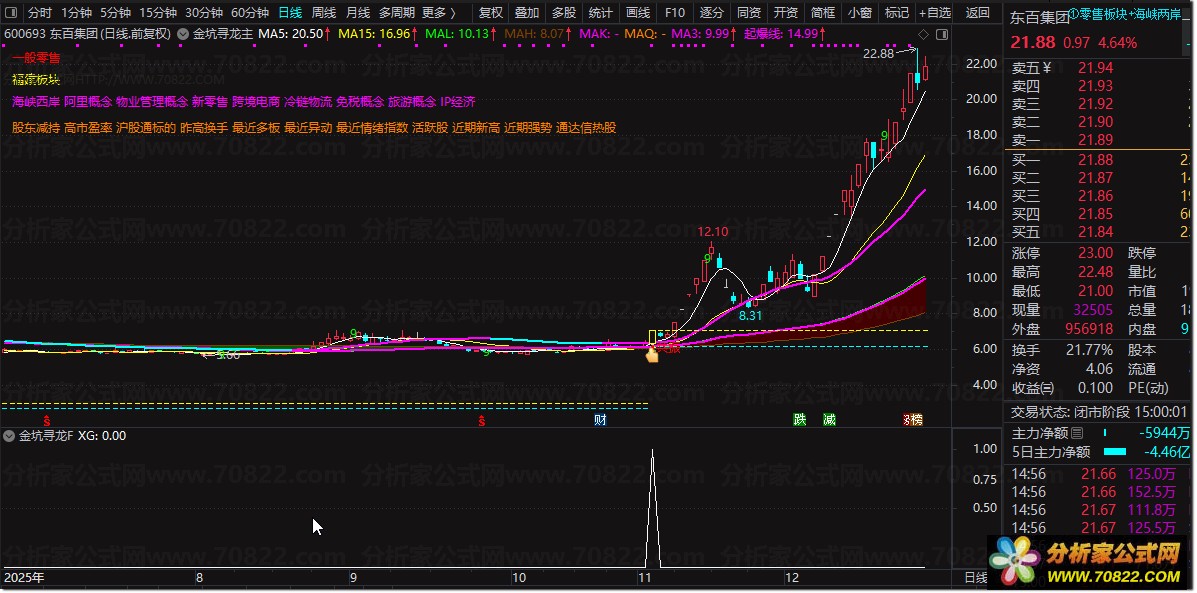Open the 复权 adjustment menu
Screen dimensions: 1197x593
coord(491,12)
